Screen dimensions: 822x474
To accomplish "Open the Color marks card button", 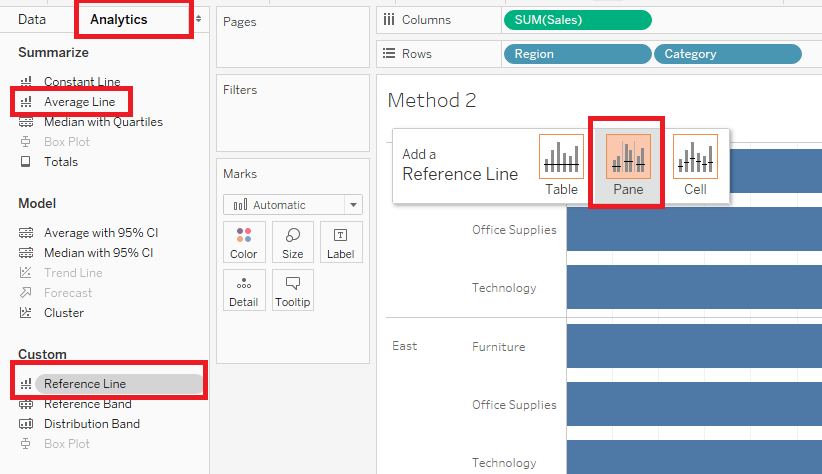I will (x=244, y=242).
